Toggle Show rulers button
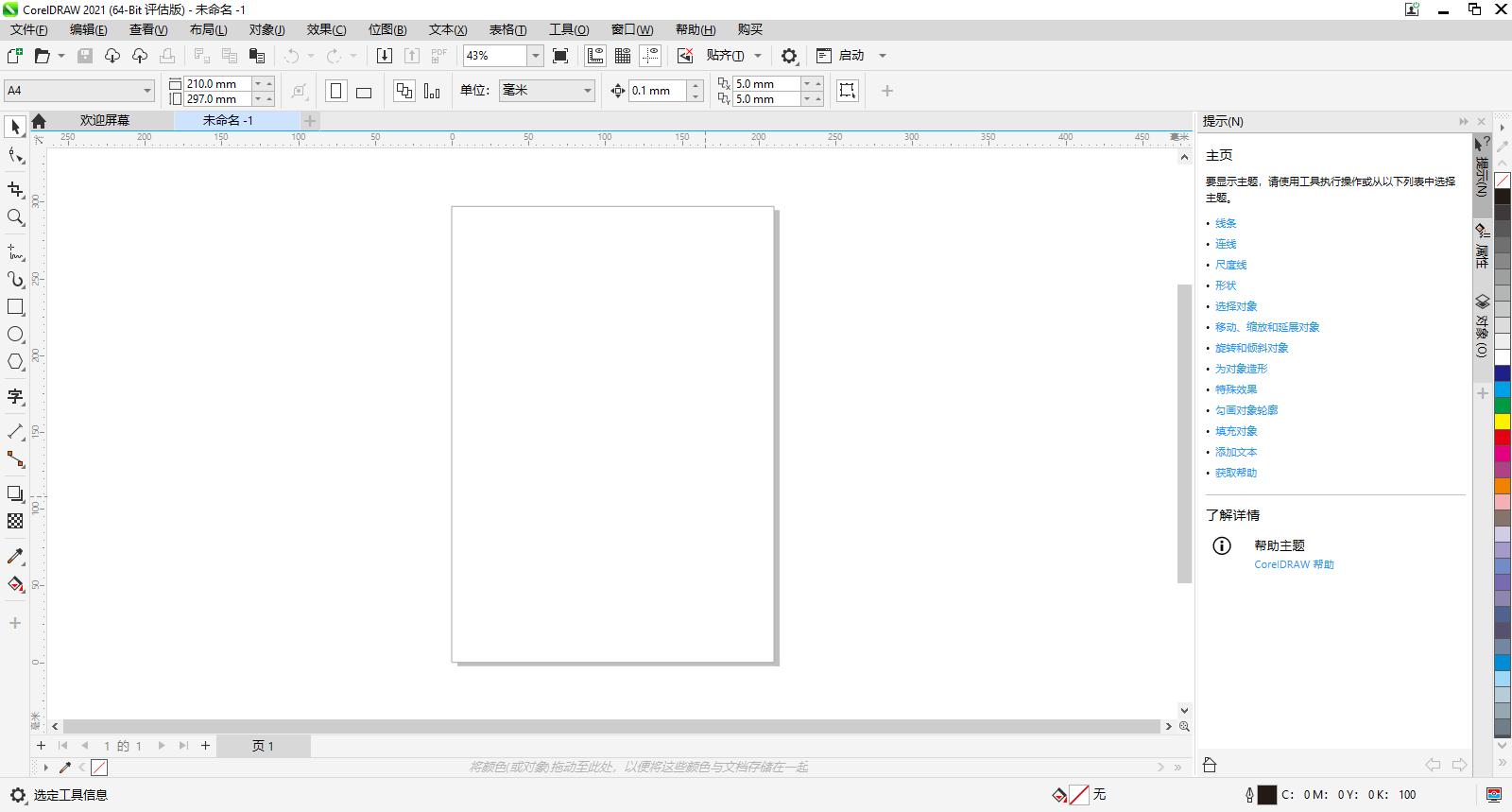Screen dimensions: 1512x812 click(x=595, y=56)
